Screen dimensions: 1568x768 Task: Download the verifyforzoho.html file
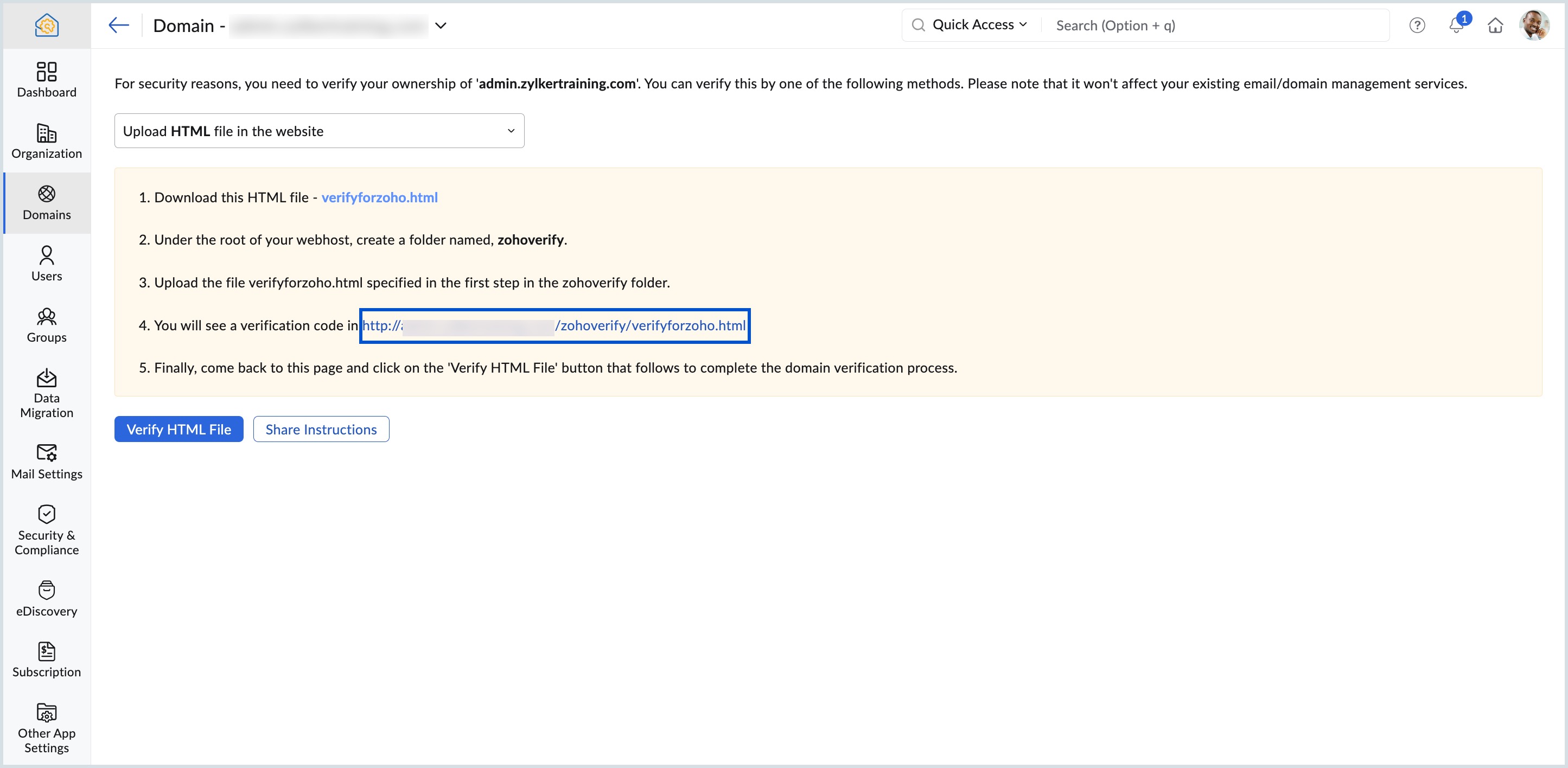379,197
